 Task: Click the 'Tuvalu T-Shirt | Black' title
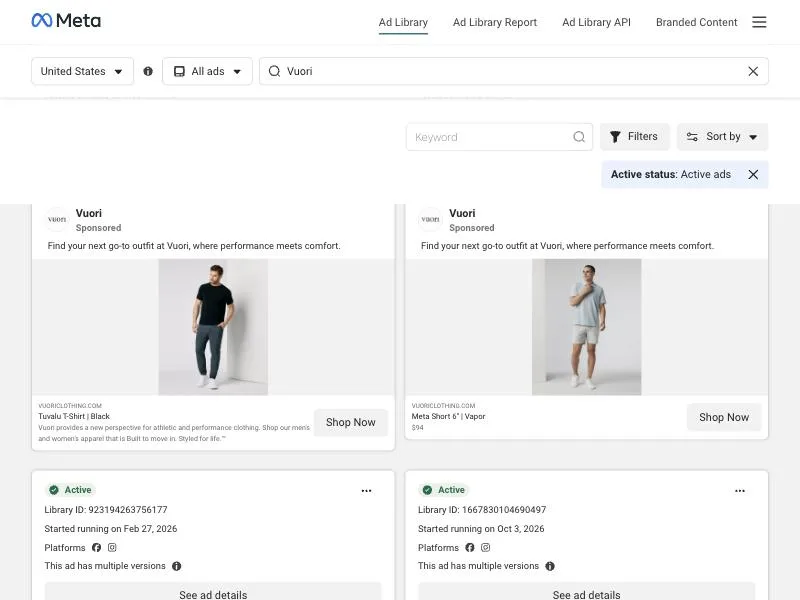click(x=74, y=416)
